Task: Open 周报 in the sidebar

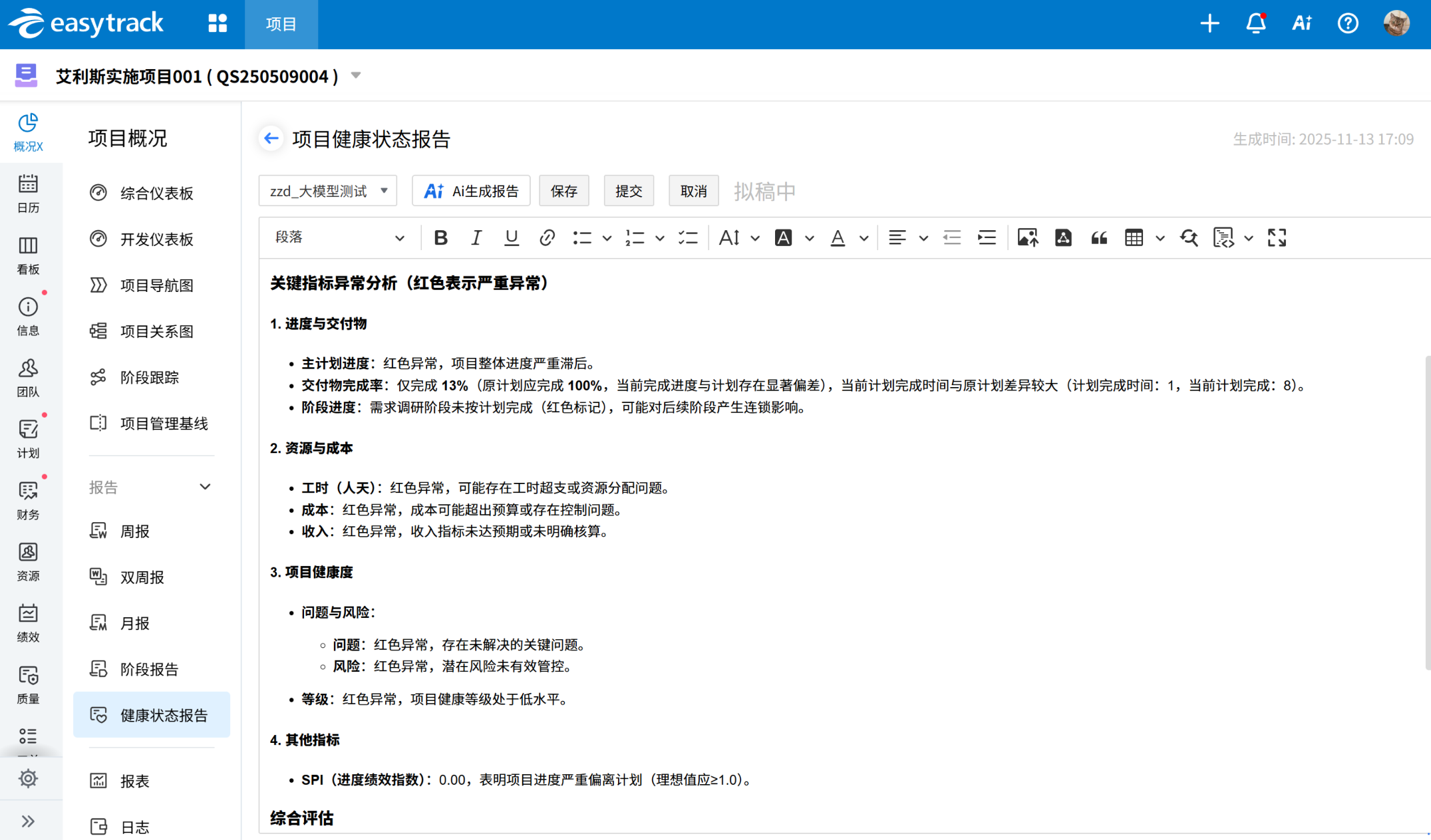Action: 135,531
